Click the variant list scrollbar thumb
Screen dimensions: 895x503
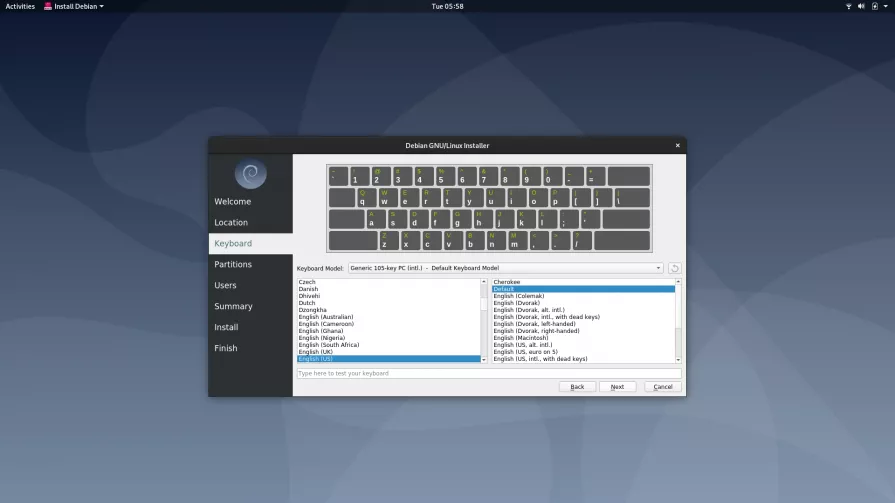point(678,305)
